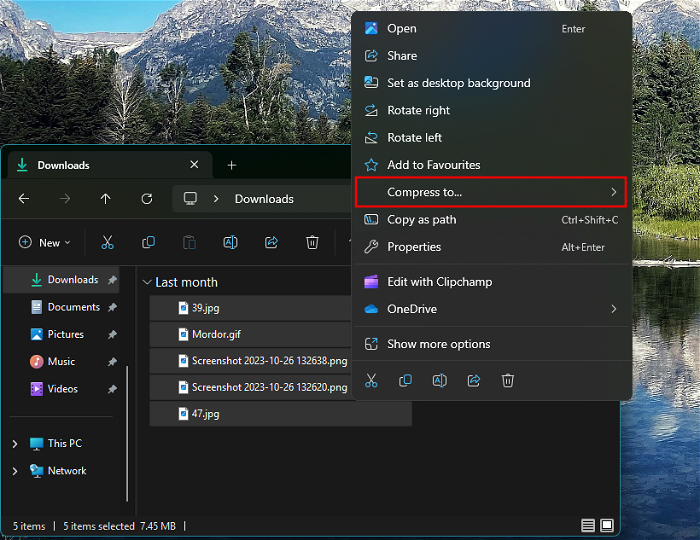Click the Share icon in Explorer toolbar
Screen dimensions: 700x540
tap(271, 242)
